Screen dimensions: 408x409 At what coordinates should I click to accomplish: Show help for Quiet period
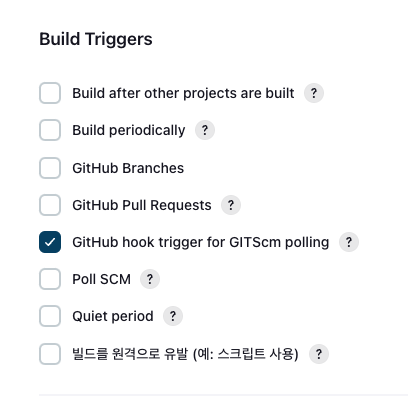[173, 316]
